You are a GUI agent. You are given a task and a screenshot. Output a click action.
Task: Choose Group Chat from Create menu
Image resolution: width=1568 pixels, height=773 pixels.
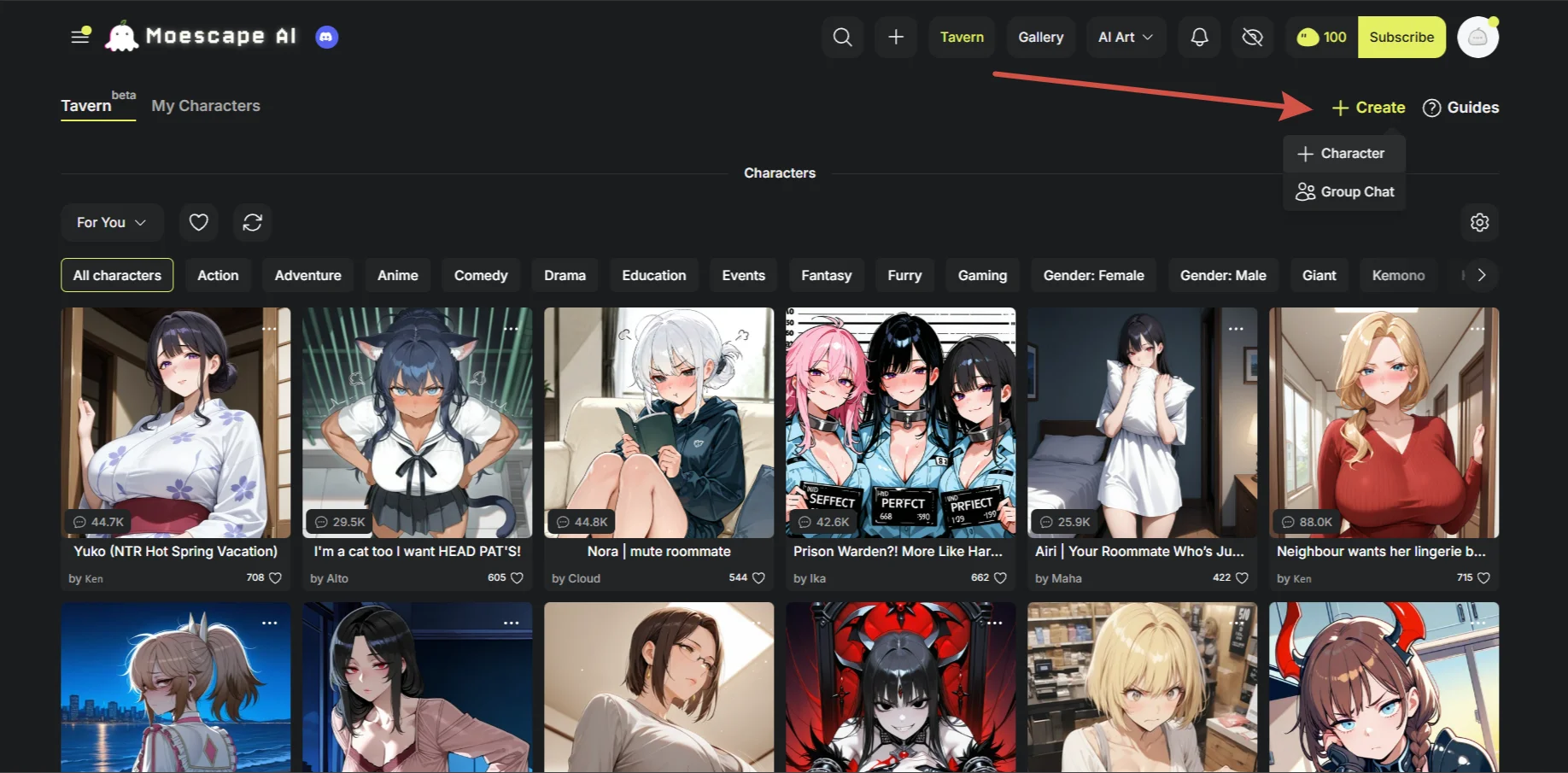[1344, 191]
